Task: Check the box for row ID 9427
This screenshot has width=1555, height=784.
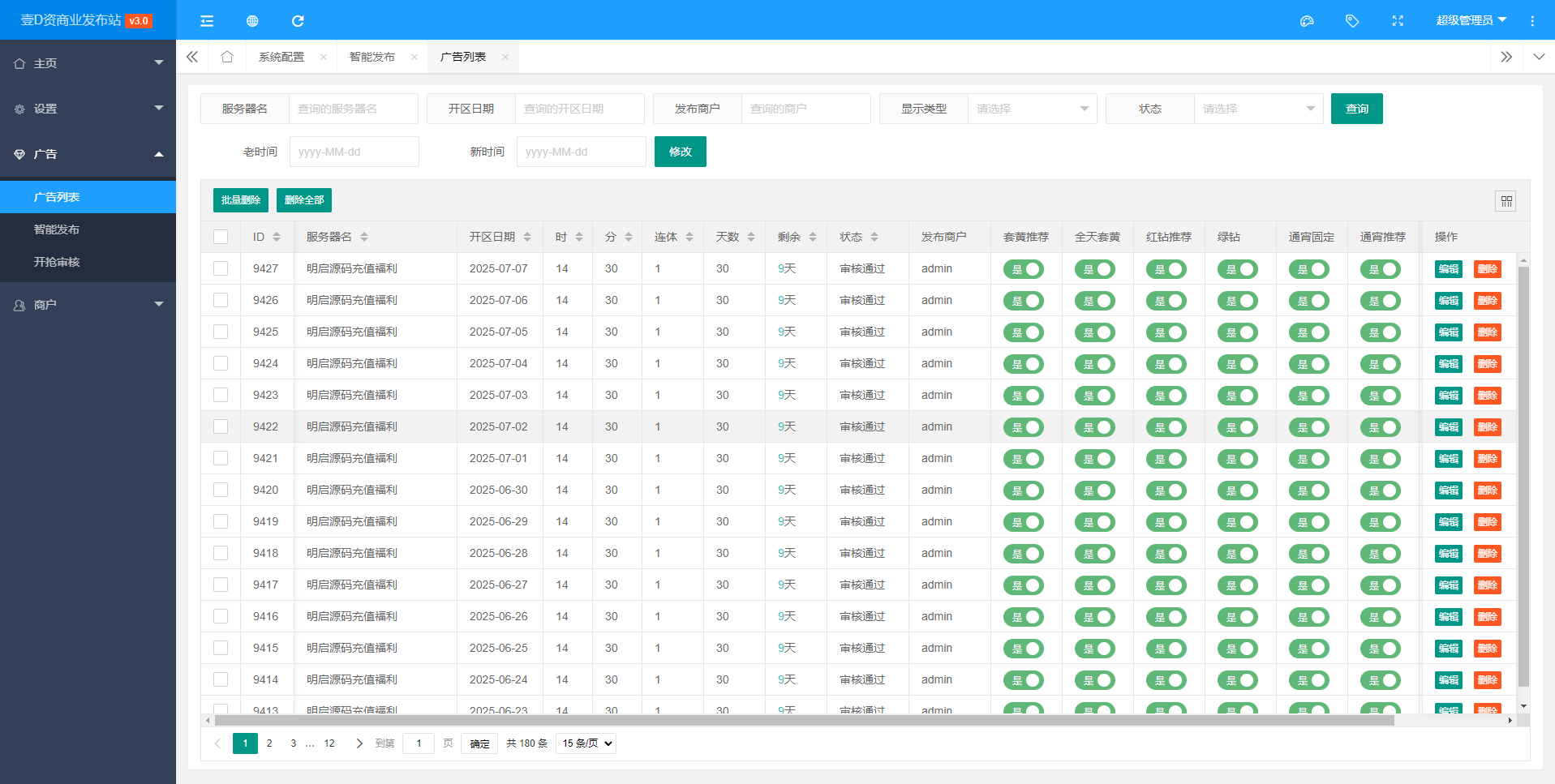Action: click(221, 268)
